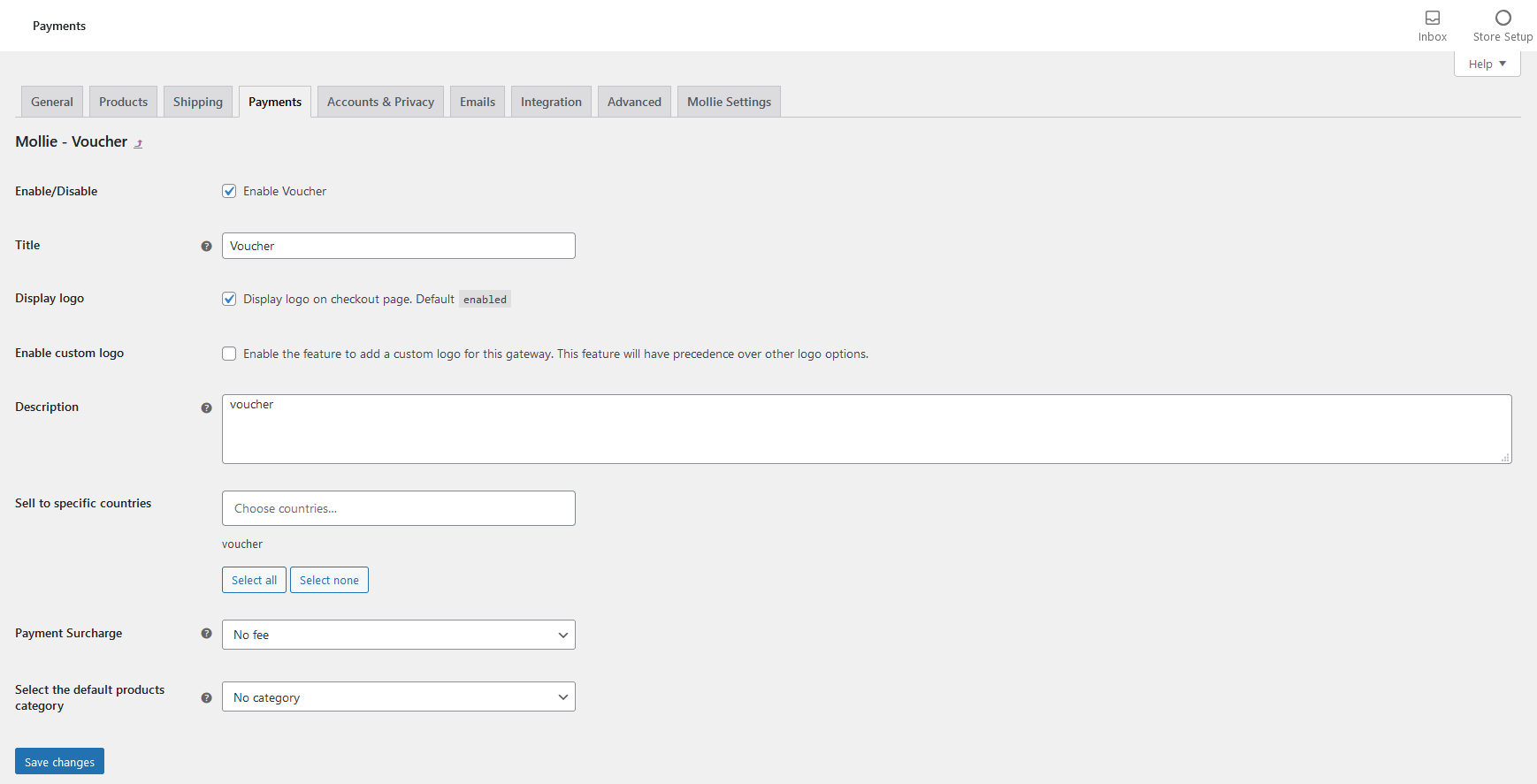Click the Select none countries button
The width and height of the screenshot is (1537, 784).
(329, 580)
